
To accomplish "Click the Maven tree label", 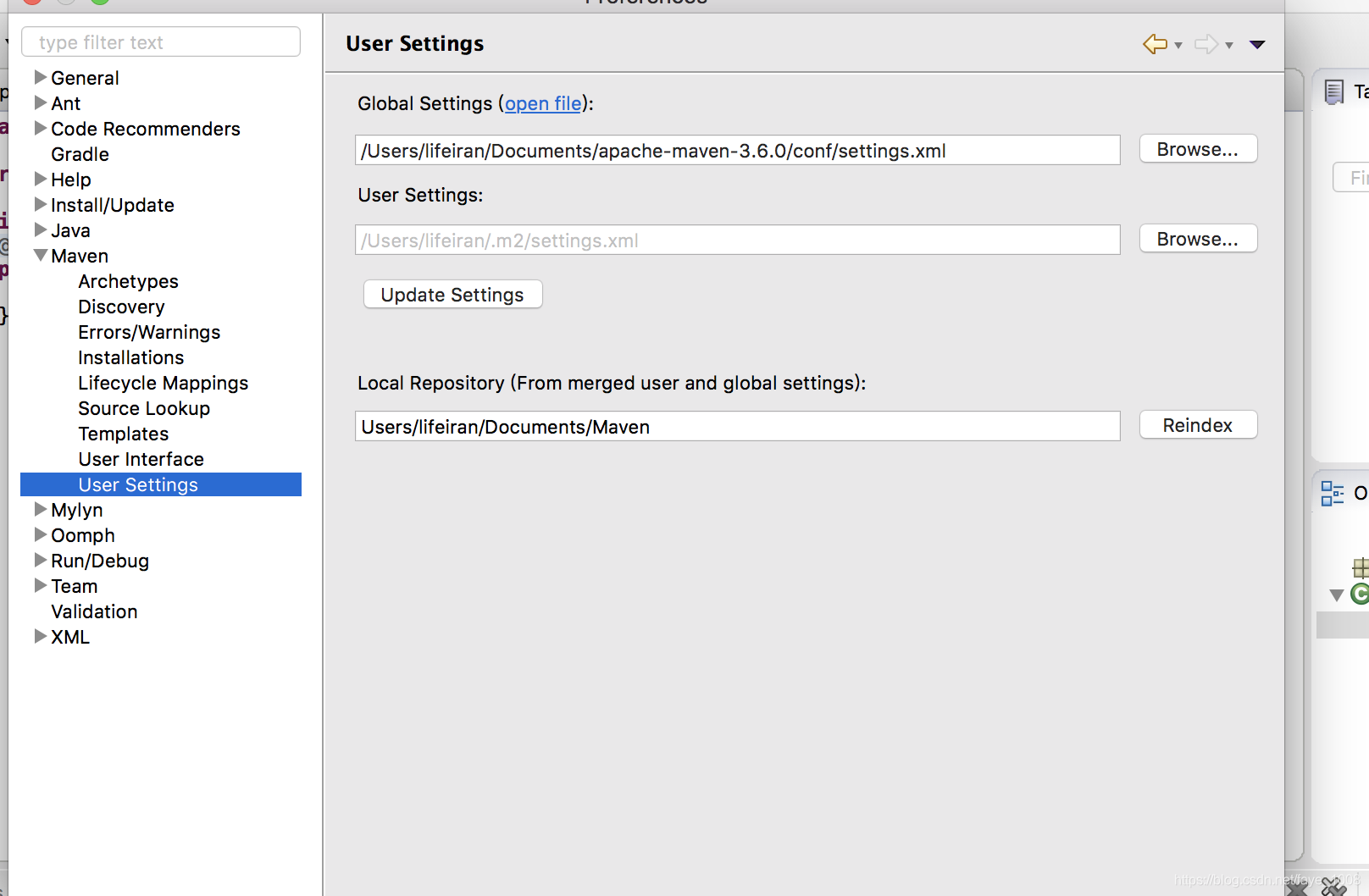I will pyautogui.click(x=80, y=256).
